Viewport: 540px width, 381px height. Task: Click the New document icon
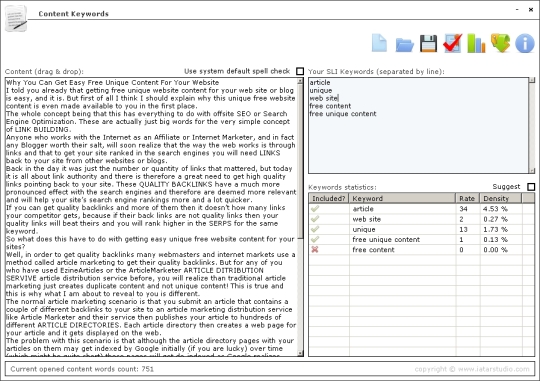[x=380, y=43]
